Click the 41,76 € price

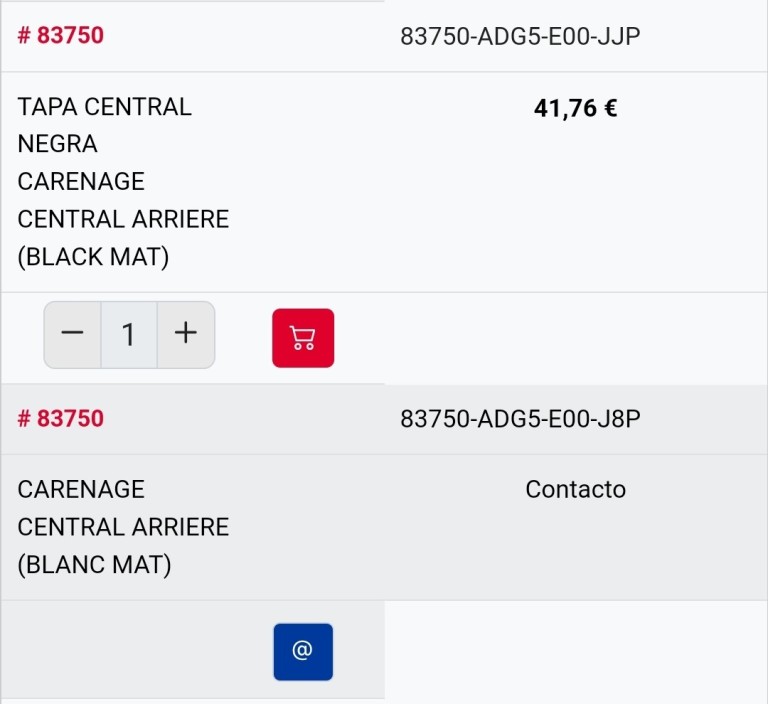(575, 108)
